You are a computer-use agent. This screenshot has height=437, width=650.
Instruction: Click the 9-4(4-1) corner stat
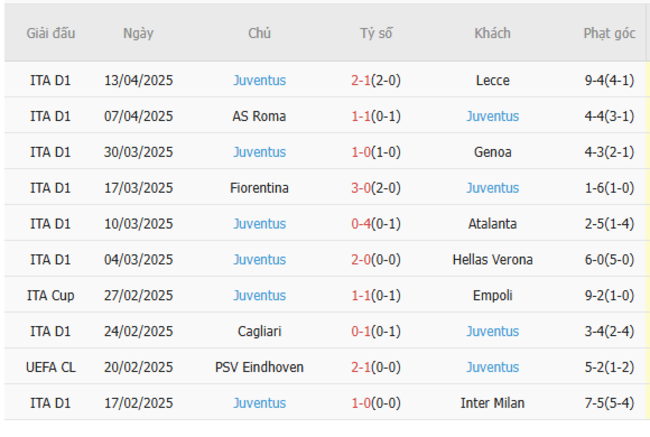click(x=609, y=80)
